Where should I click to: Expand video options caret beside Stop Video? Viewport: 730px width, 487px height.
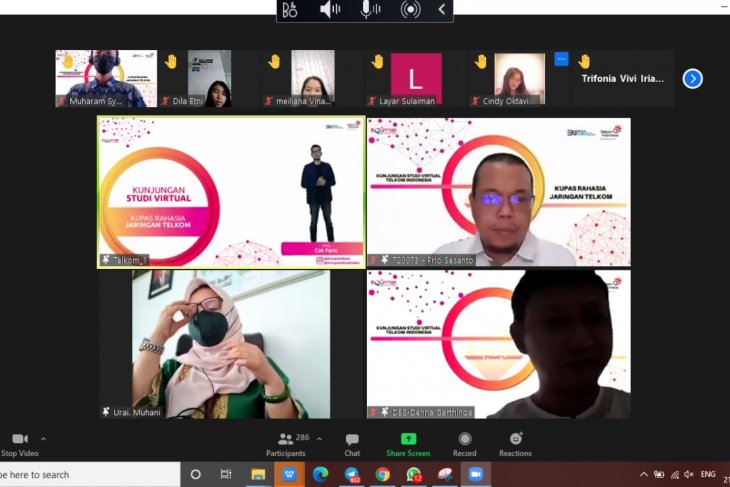point(43,439)
